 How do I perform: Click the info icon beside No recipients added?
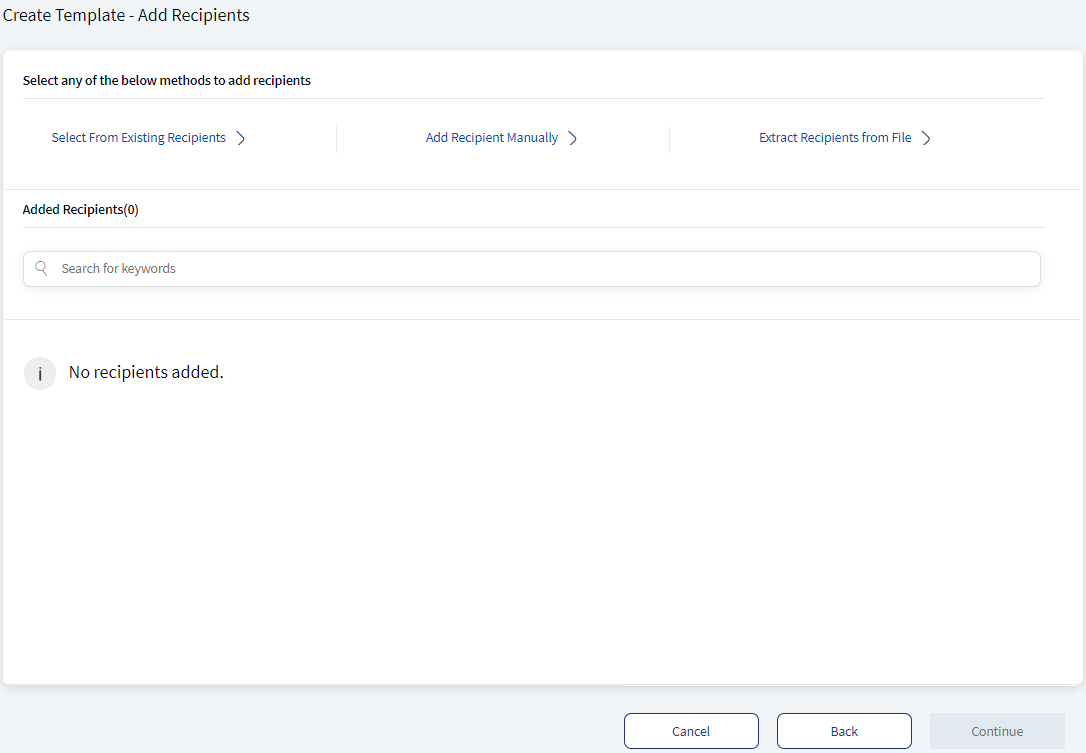coord(40,374)
